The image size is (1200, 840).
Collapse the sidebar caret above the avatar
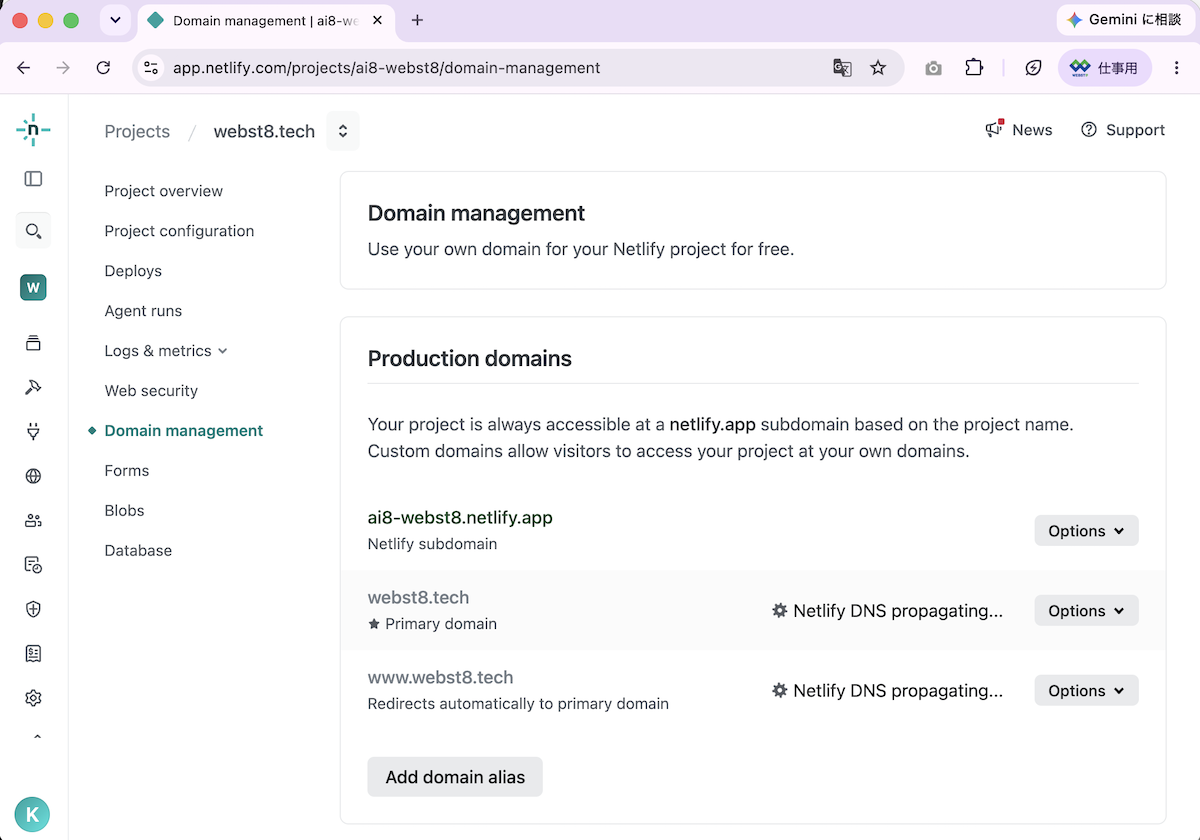pos(37,738)
